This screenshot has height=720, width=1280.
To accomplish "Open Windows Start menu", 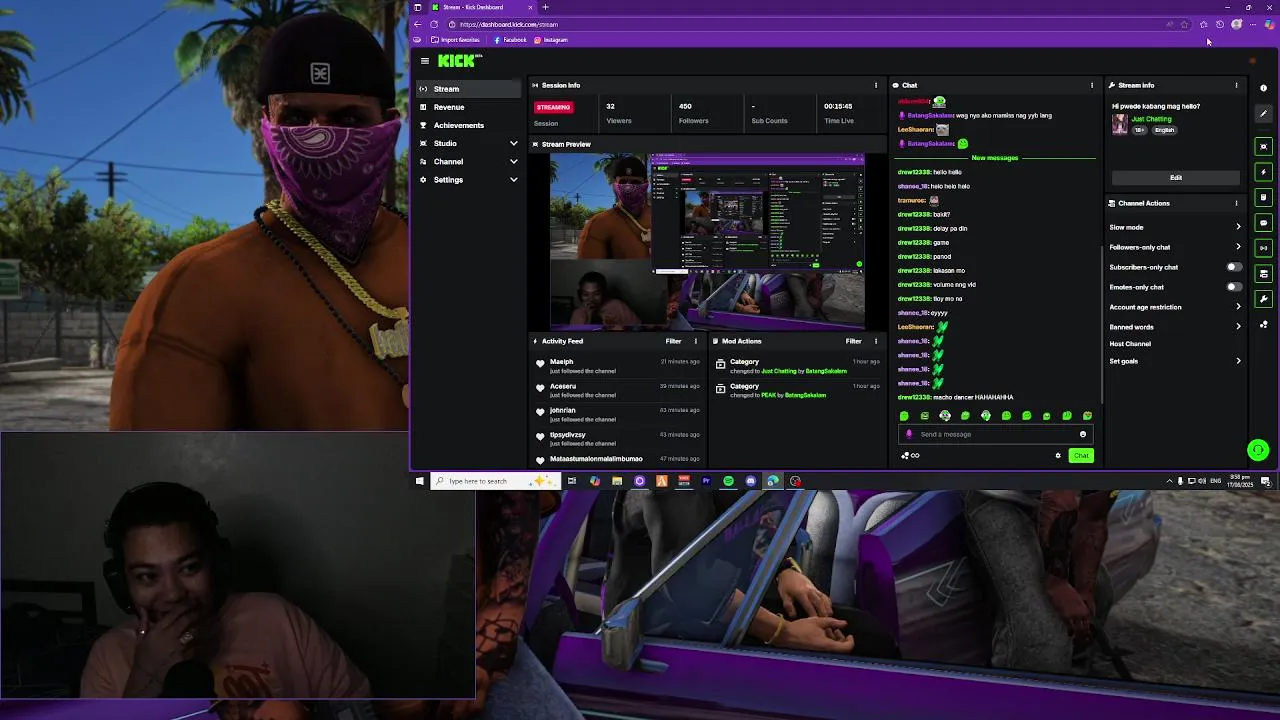I will [420, 481].
